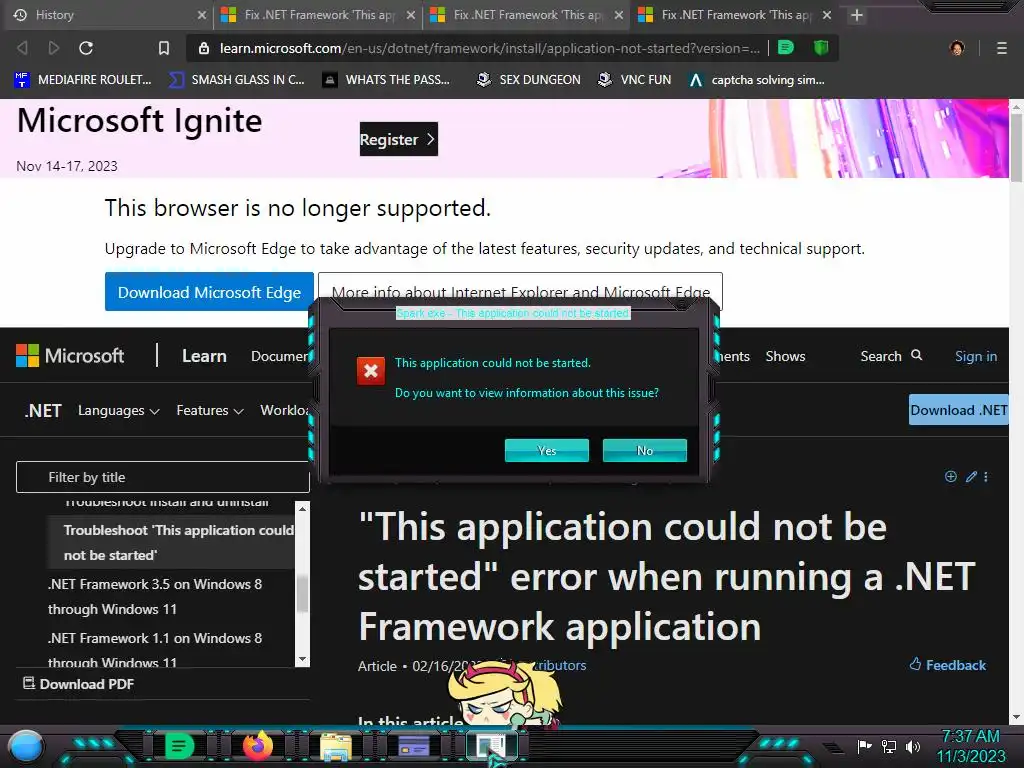
Task: Select 'Troubleshoot This application could not be started'
Action: (x=171, y=543)
